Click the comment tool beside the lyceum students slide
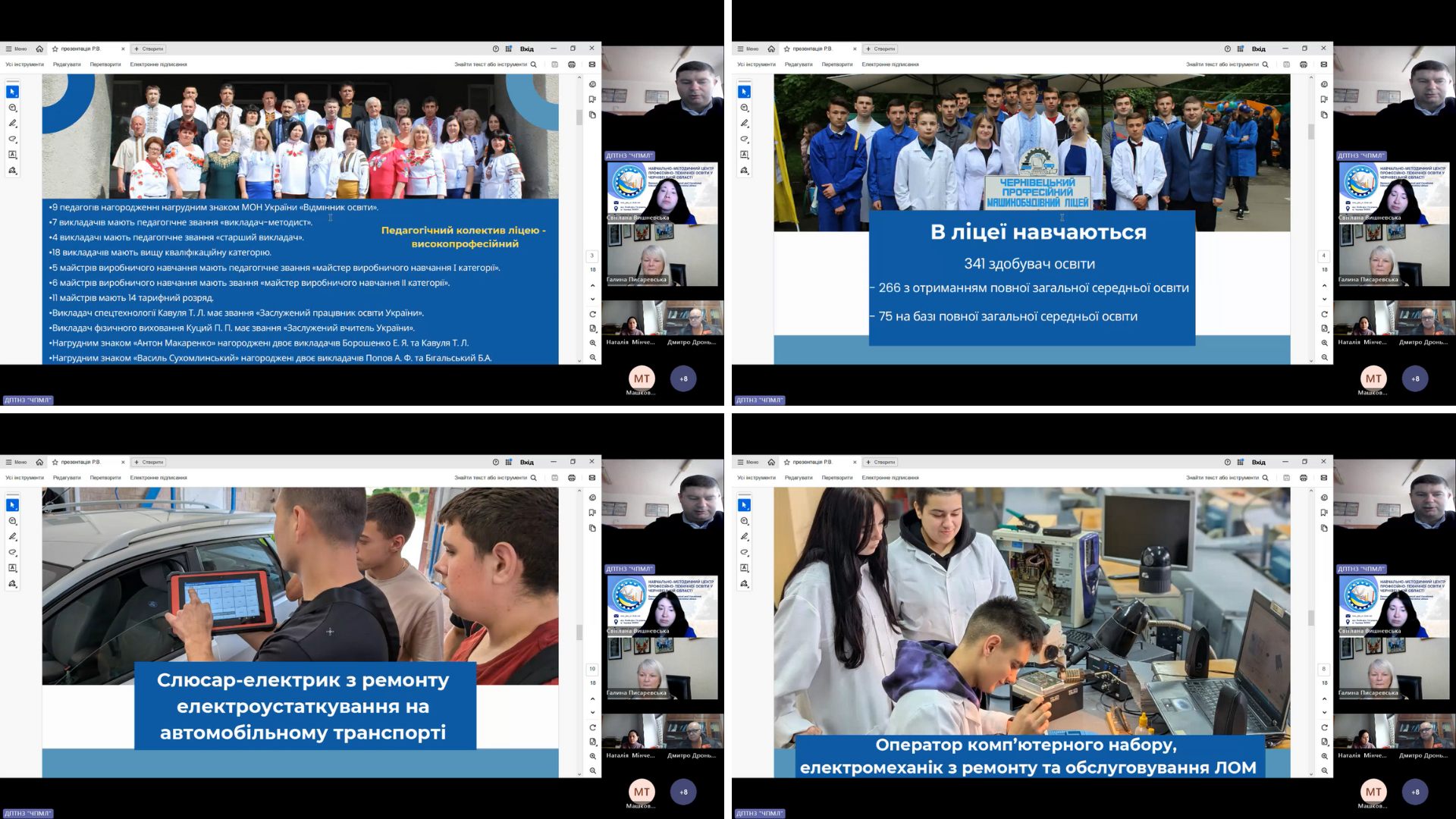Image resolution: width=1456 pixels, height=819 pixels. (x=744, y=108)
